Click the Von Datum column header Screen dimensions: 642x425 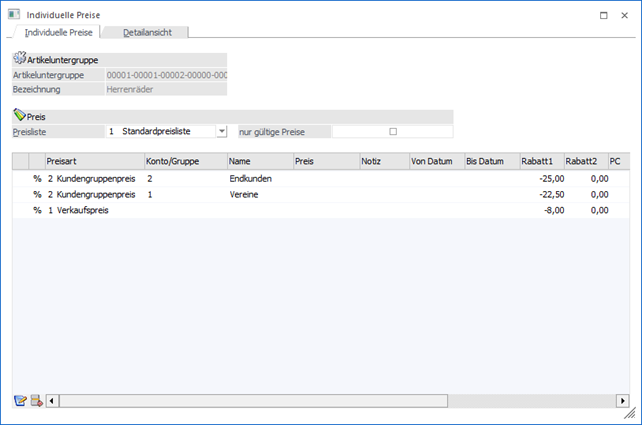click(x=436, y=161)
